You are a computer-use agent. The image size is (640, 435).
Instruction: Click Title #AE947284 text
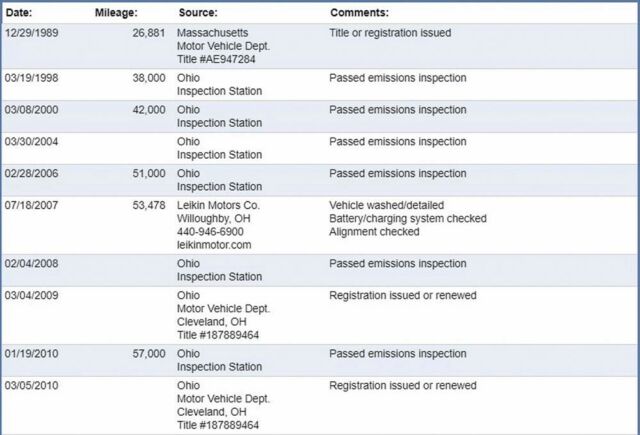pos(216,59)
